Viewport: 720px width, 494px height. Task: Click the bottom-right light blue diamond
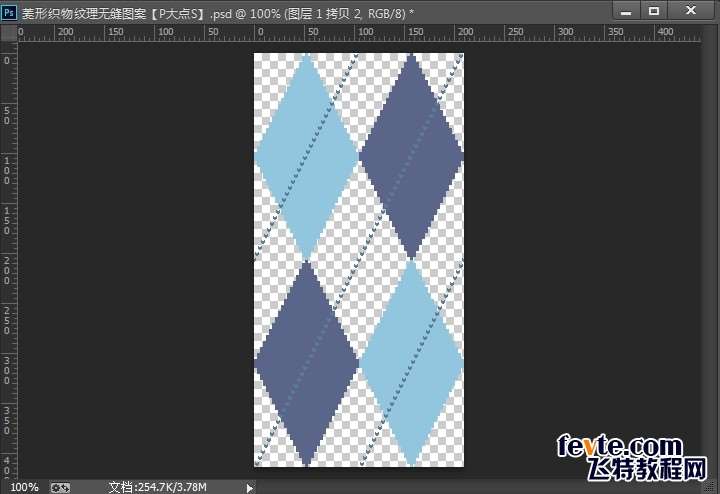coord(411,364)
